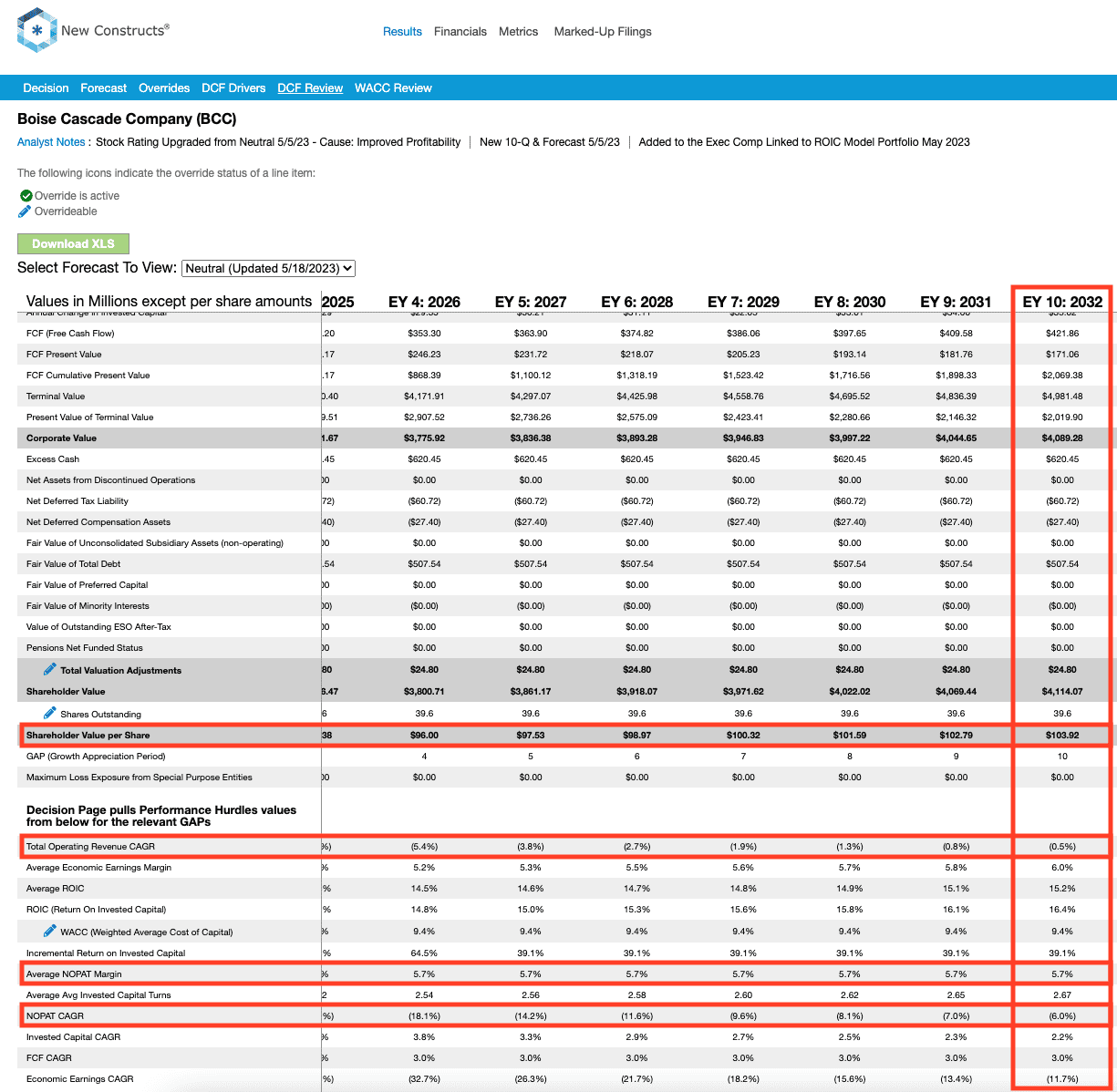Click the '(5.4%)' Revenue CAGR cell
Screen dimensions: 1117x1092
[x=425, y=847]
